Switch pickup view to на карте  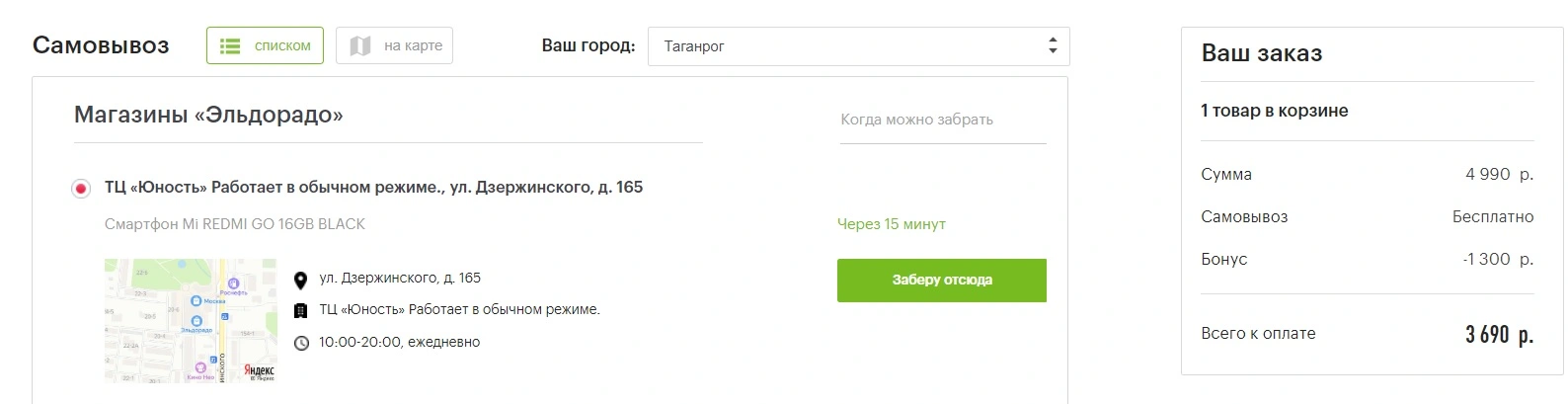pos(394,45)
